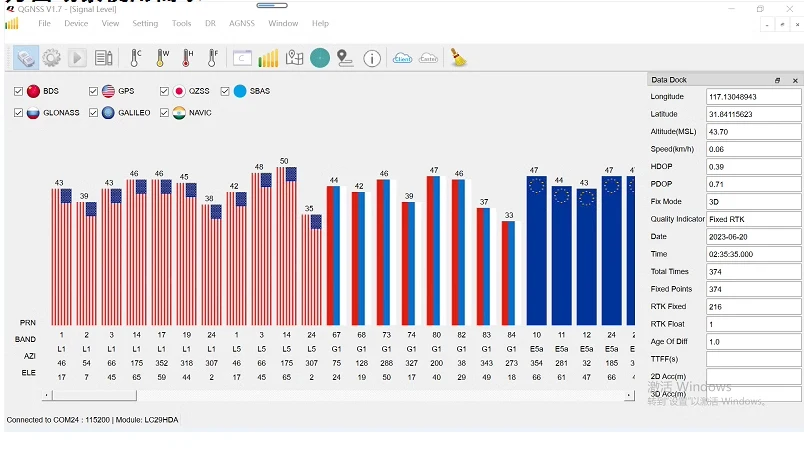Viewport: 804px width, 453px height.
Task: Expand the Window menu
Action: click(283, 23)
